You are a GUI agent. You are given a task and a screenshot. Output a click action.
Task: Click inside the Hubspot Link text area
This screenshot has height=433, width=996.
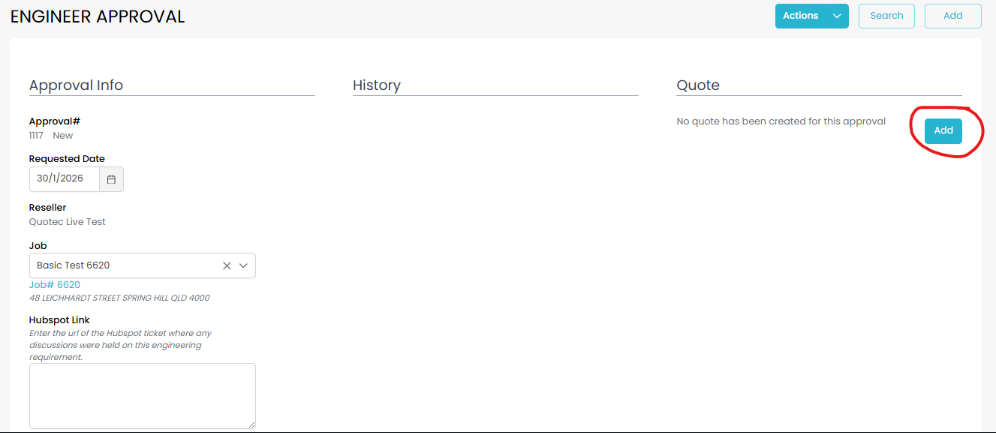(142, 395)
